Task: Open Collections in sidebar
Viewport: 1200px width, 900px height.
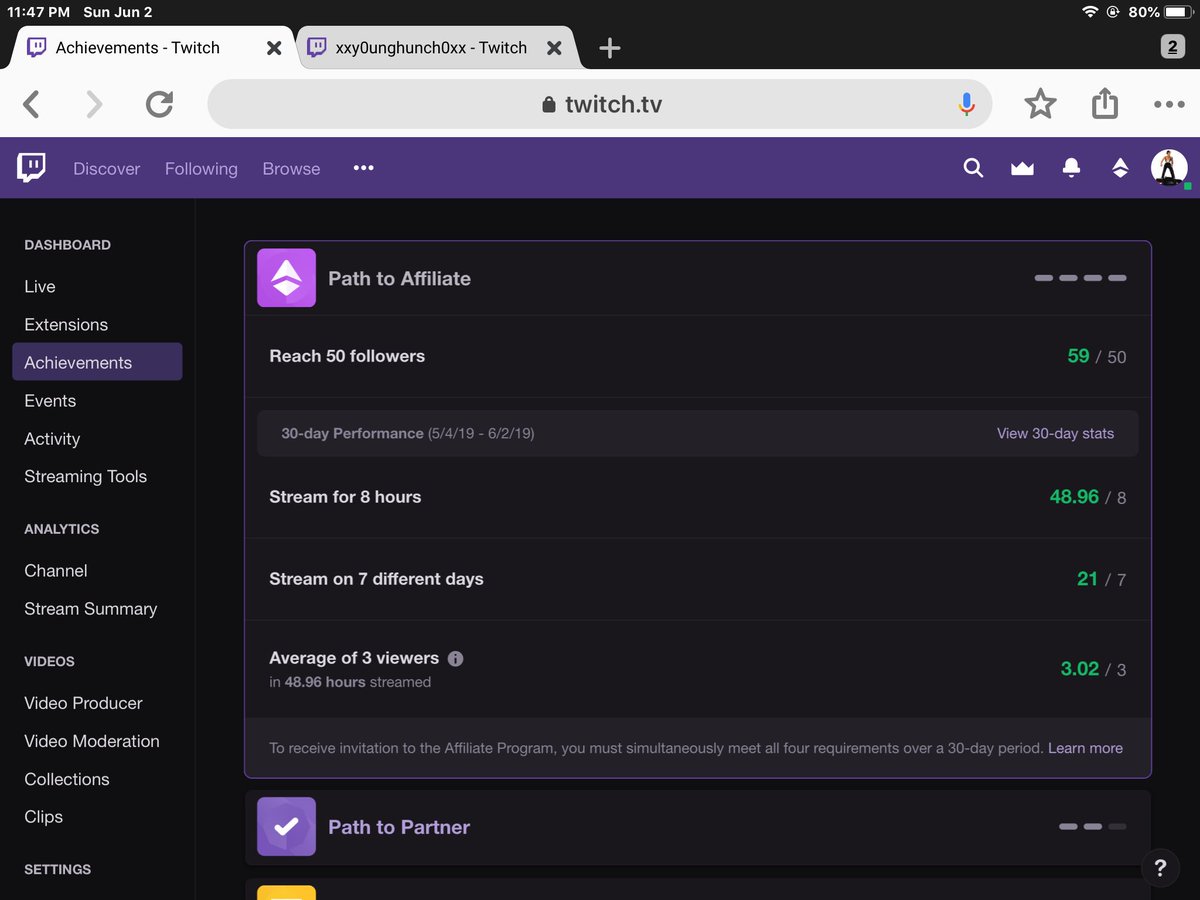Action: pos(67,778)
